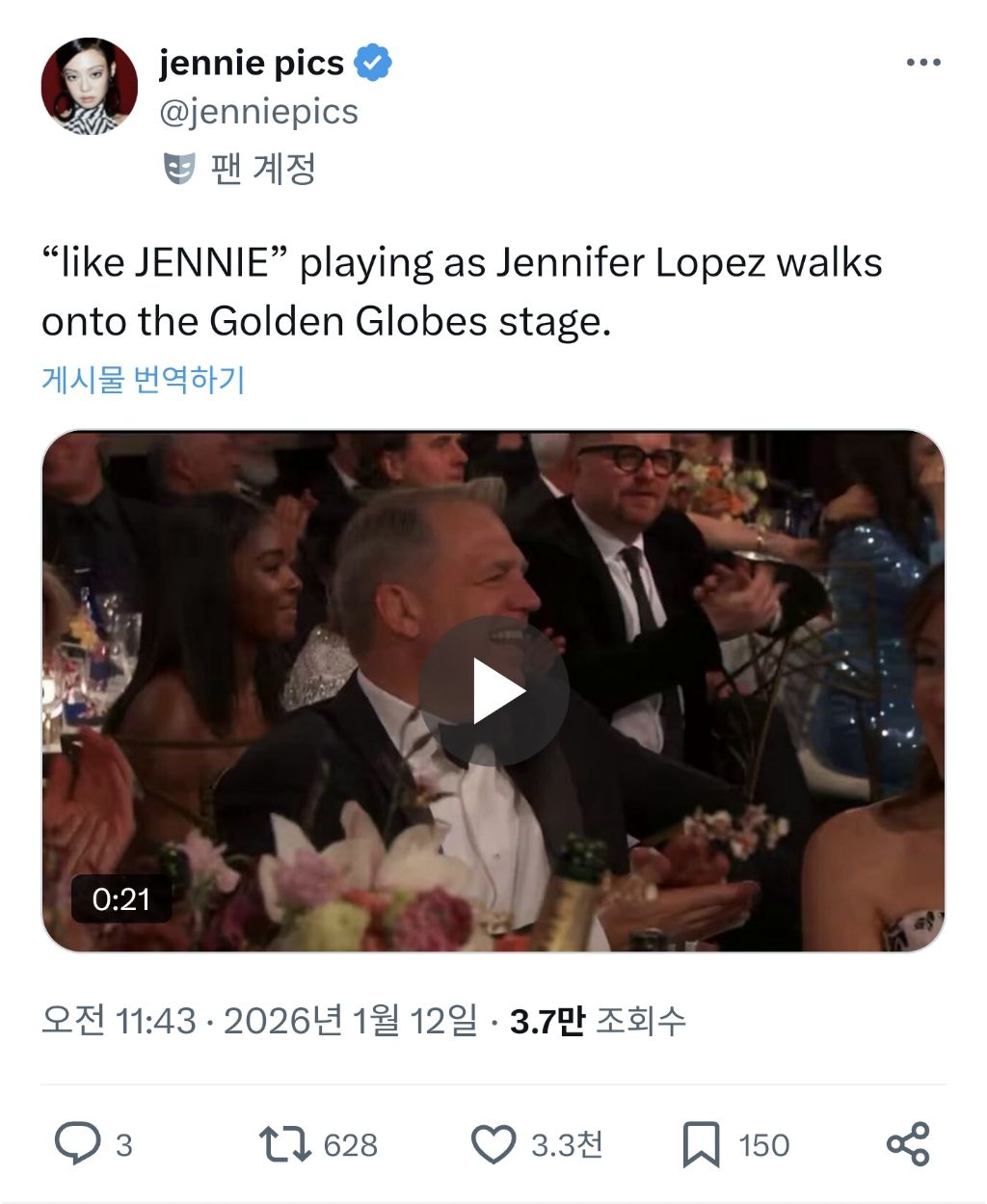
Task: Click the fan account mask icon
Action: click(179, 169)
